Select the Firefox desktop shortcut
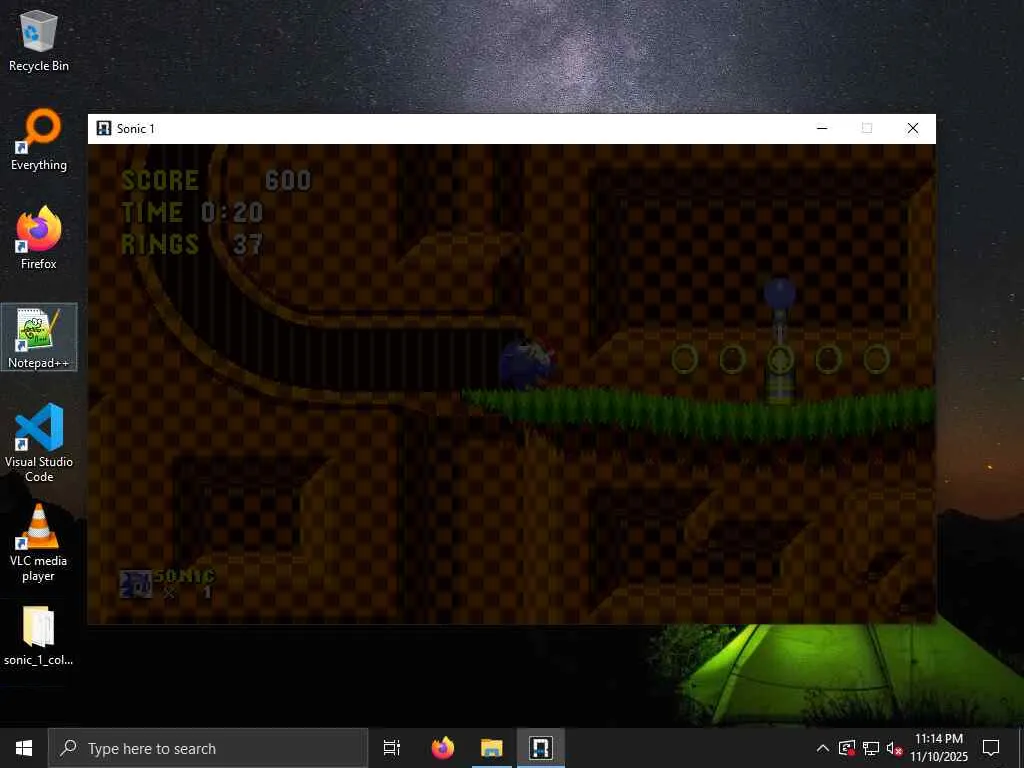 click(39, 238)
